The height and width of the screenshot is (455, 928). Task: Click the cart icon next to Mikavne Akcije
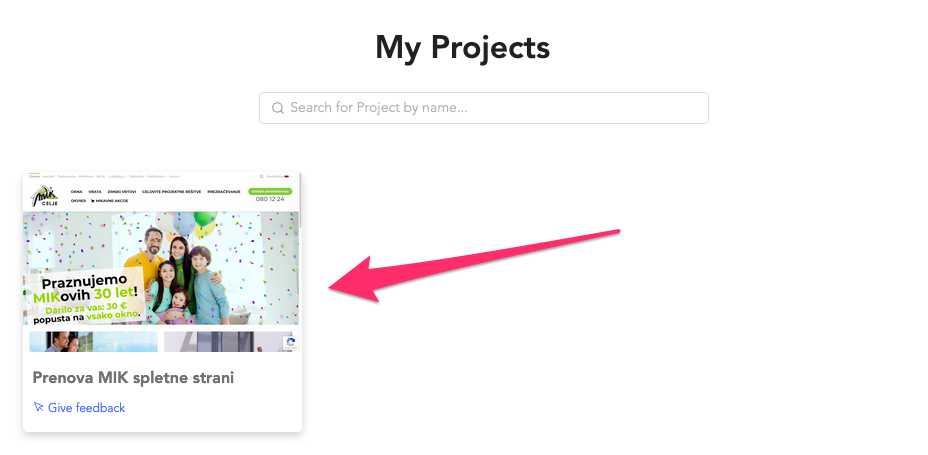[x=93, y=201]
